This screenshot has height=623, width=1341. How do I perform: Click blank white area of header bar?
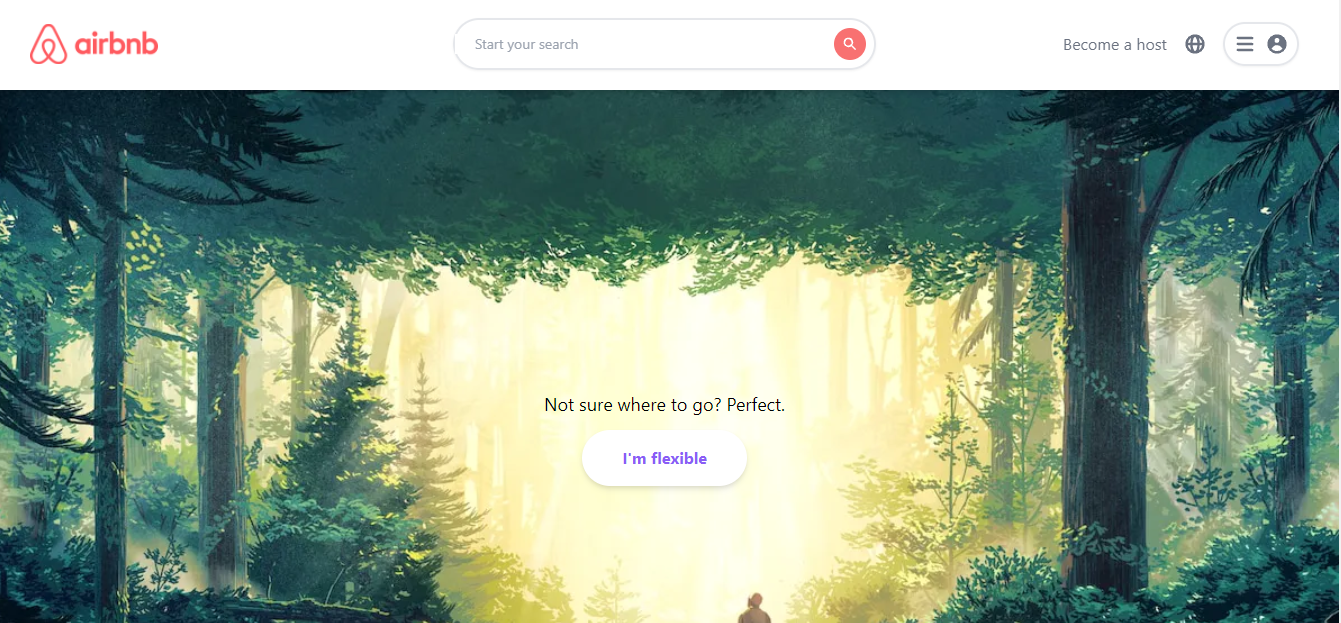tap(300, 45)
